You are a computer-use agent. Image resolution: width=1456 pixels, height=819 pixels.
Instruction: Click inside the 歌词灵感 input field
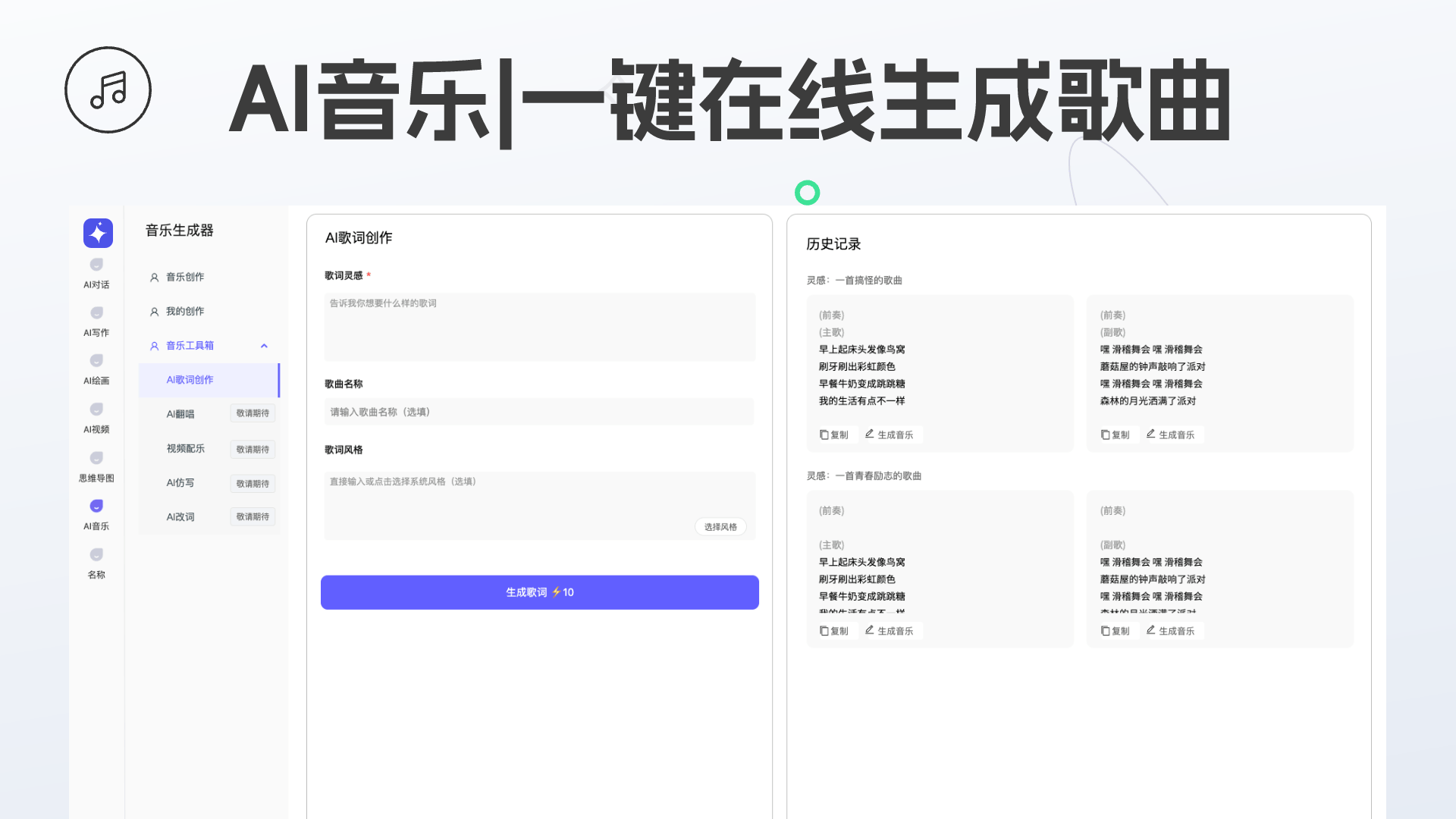point(539,327)
